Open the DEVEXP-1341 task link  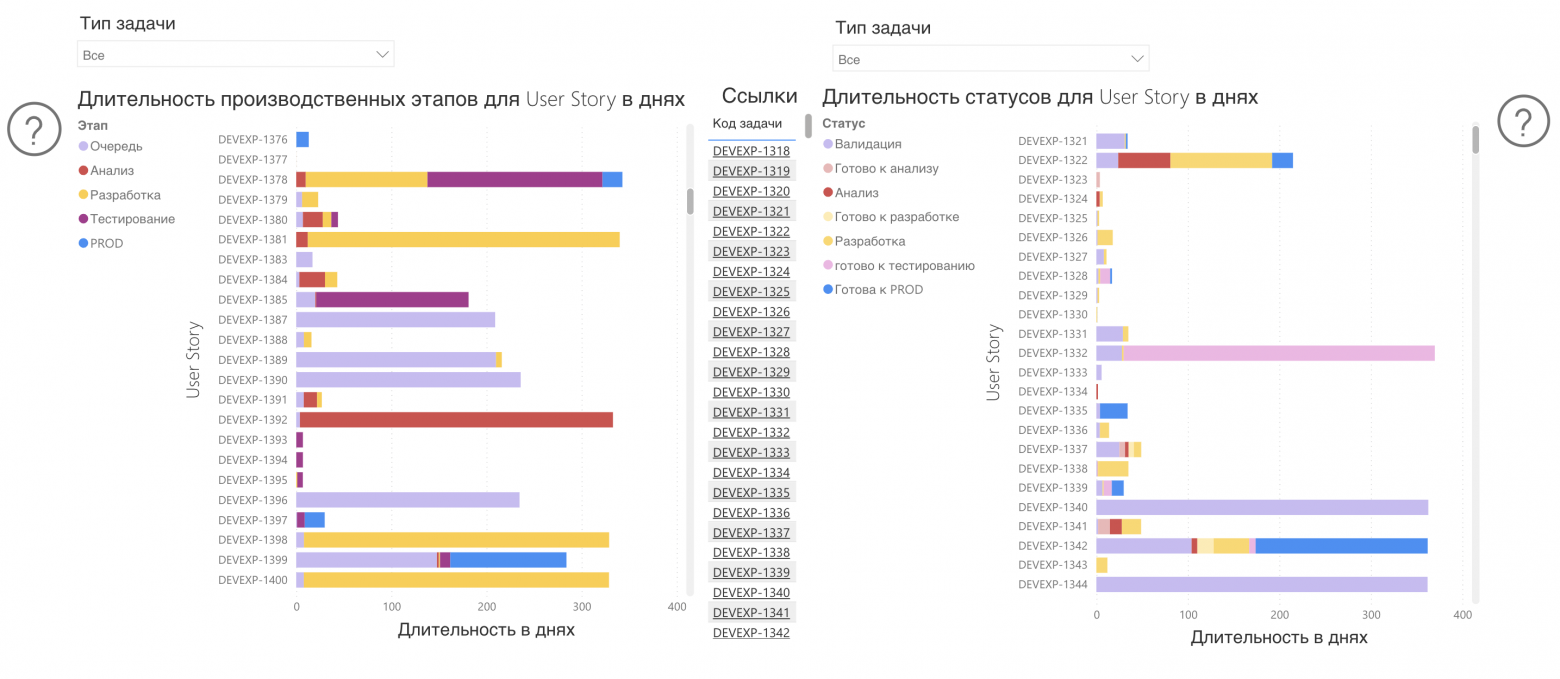751,613
